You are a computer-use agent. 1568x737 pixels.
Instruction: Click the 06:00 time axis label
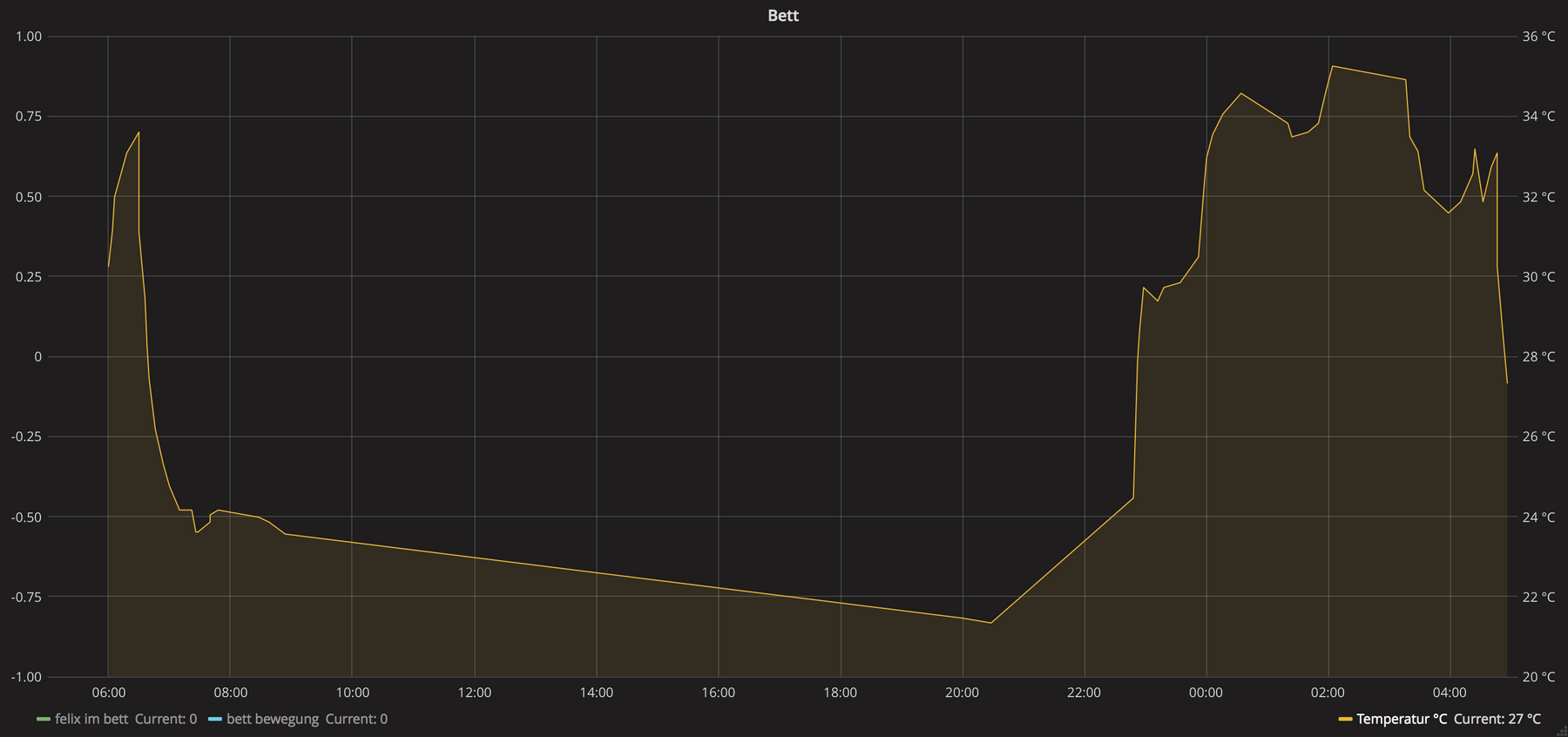[x=108, y=693]
